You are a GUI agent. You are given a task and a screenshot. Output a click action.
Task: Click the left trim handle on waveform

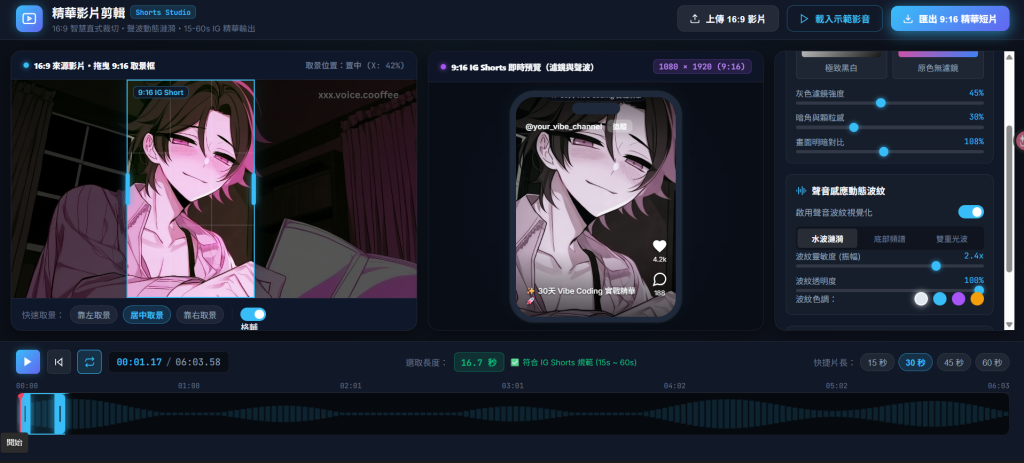[25, 413]
